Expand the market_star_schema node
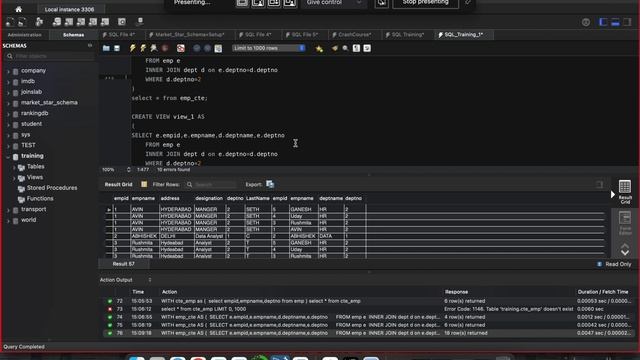 [8, 103]
